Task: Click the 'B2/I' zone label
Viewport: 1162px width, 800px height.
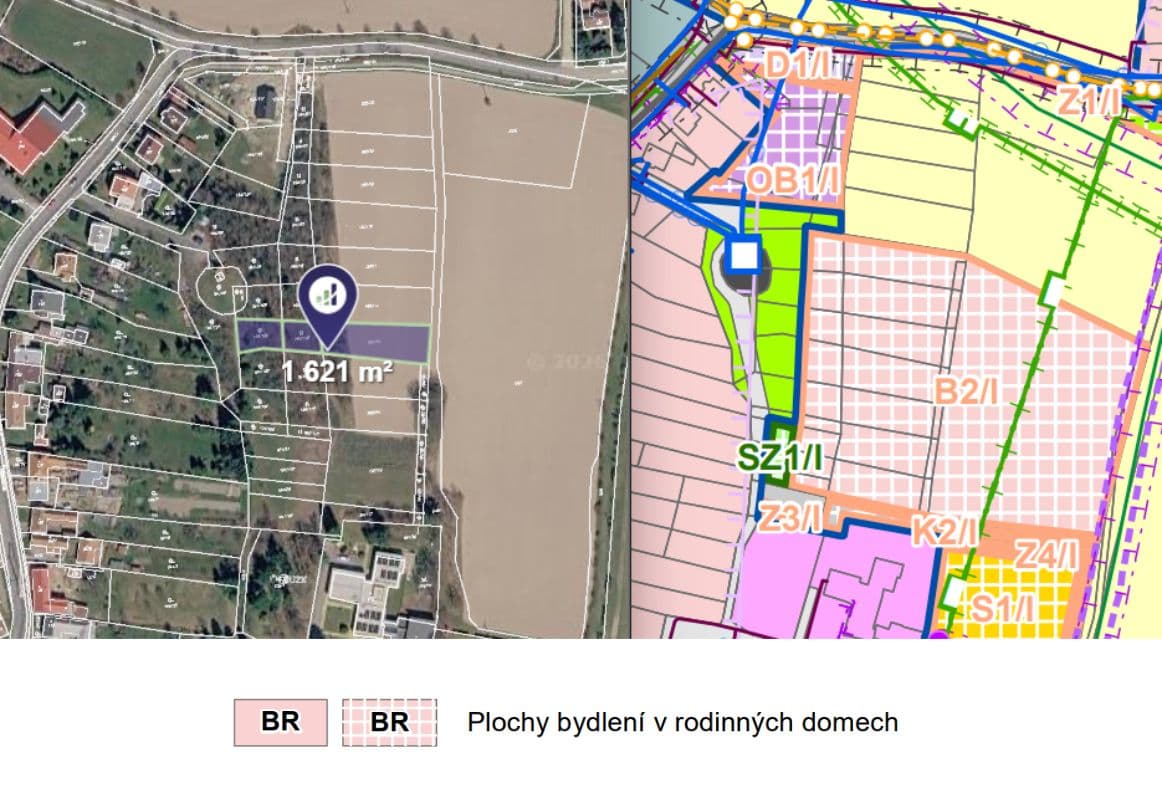Action: point(966,392)
